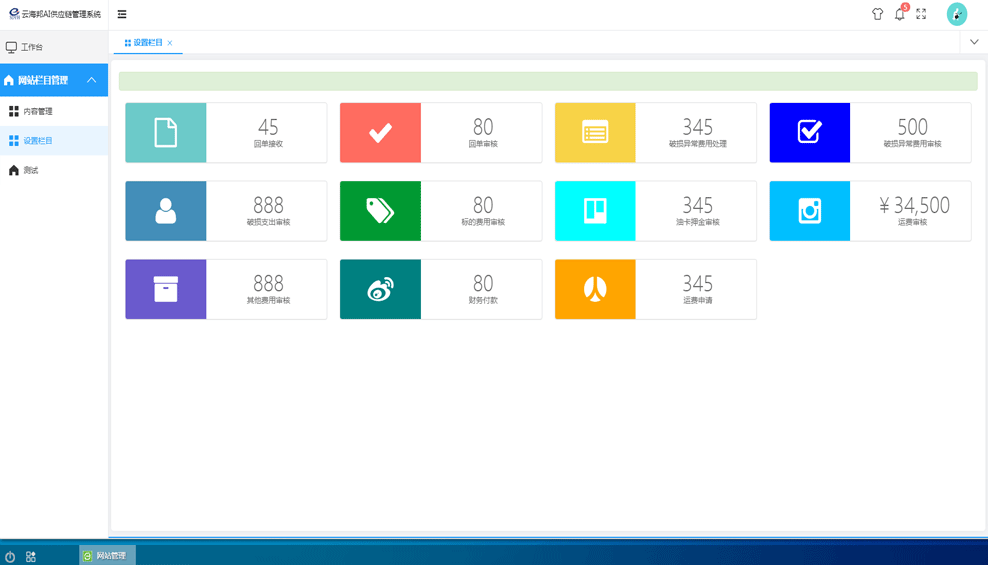Open the 测试 sidebar entry
988x565 pixels.
[x=30, y=170]
